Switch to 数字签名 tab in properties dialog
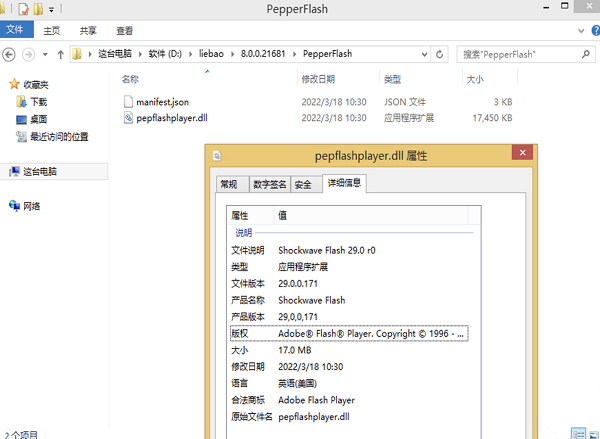The image size is (600, 439). click(x=269, y=184)
